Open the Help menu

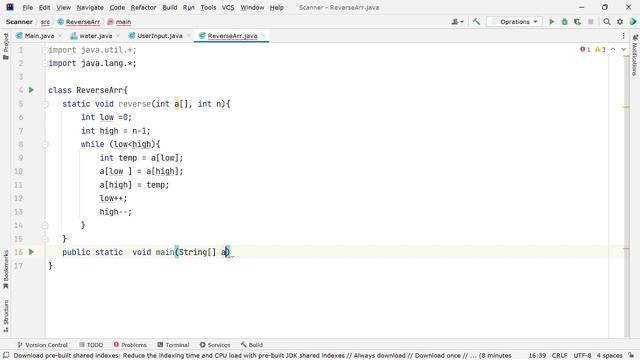(276, 7)
